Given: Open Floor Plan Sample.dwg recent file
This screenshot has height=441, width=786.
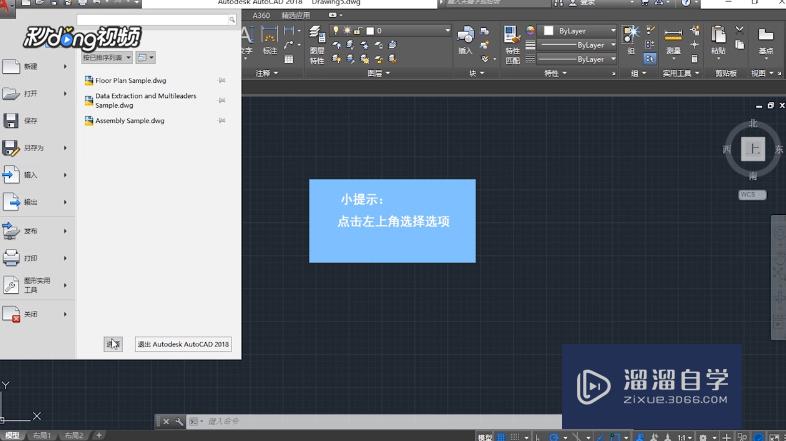Looking at the screenshot, I should point(125,80).
